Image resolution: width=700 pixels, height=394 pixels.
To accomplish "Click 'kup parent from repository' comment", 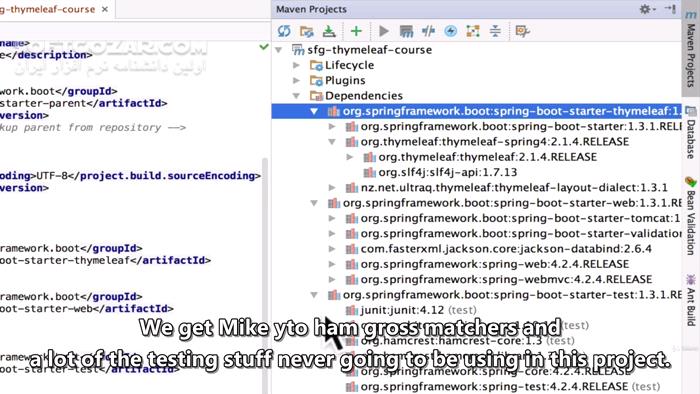I will (x=93, y=128).
